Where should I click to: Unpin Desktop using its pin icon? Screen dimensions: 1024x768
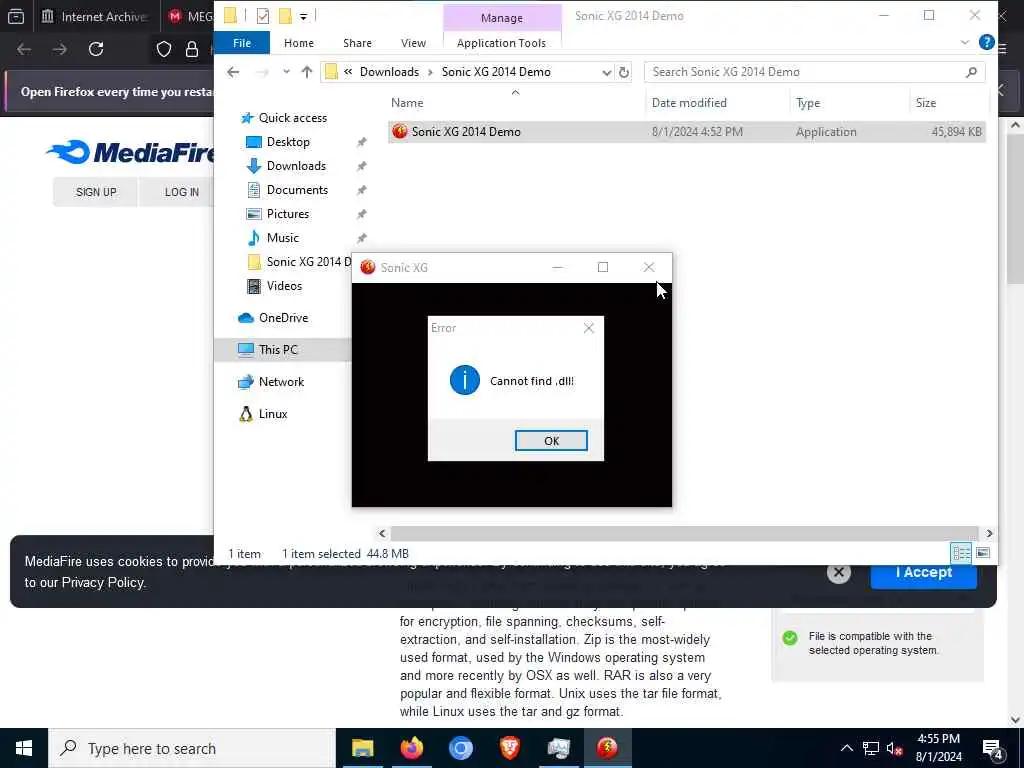361,142
